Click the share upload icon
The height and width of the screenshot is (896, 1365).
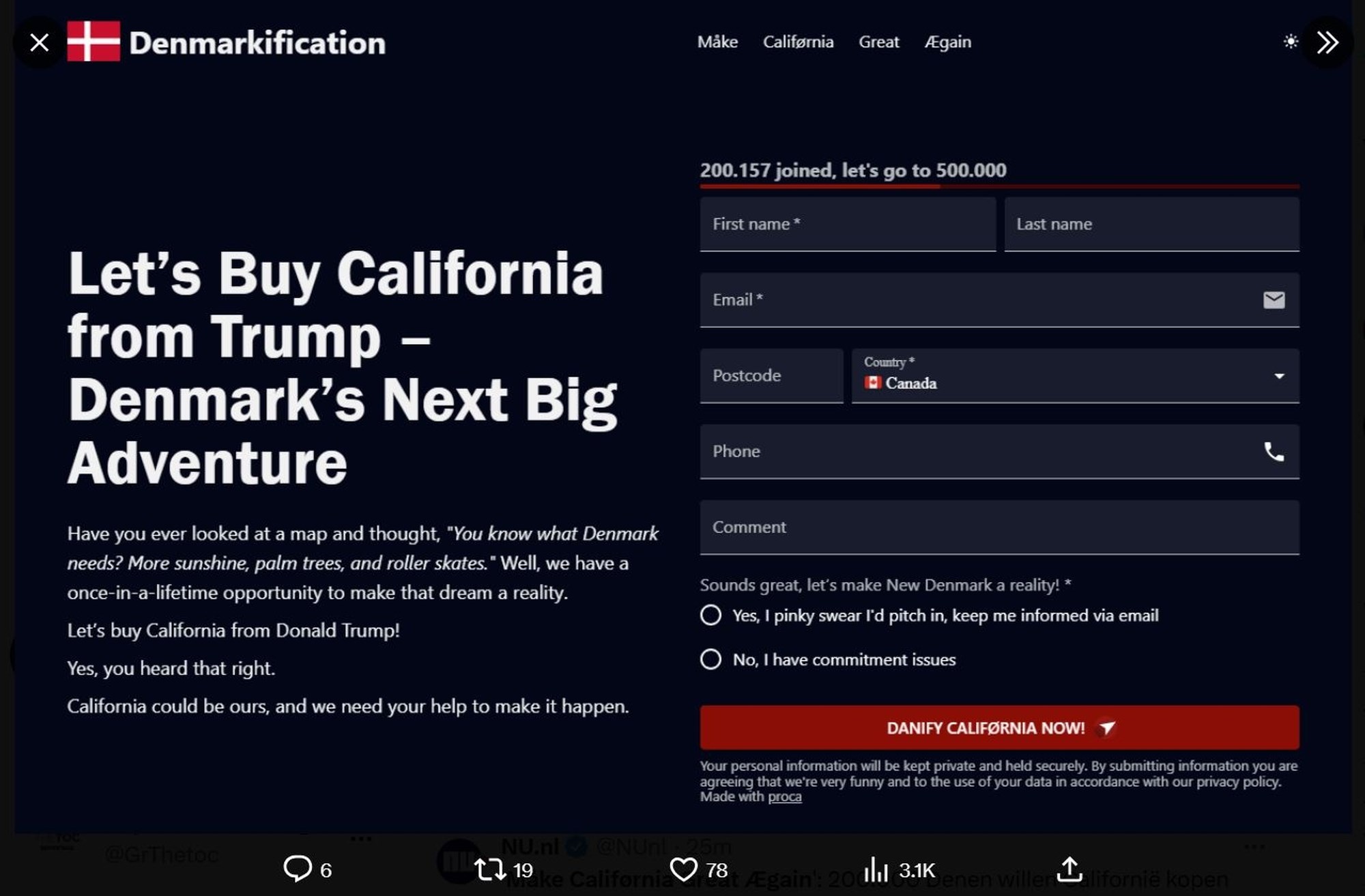pos(1069,869)
